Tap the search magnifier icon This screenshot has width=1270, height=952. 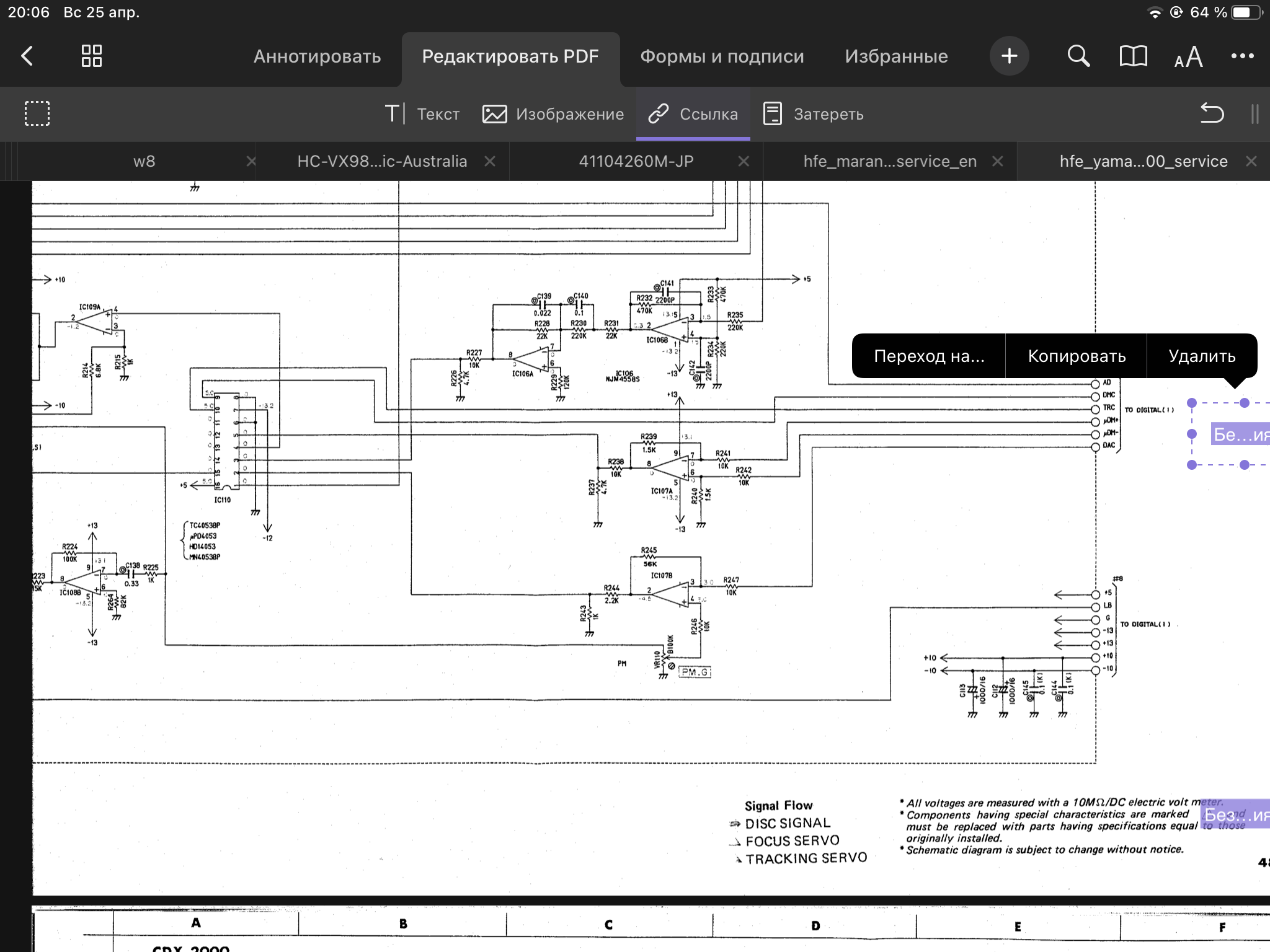[x=1078, y=56]
